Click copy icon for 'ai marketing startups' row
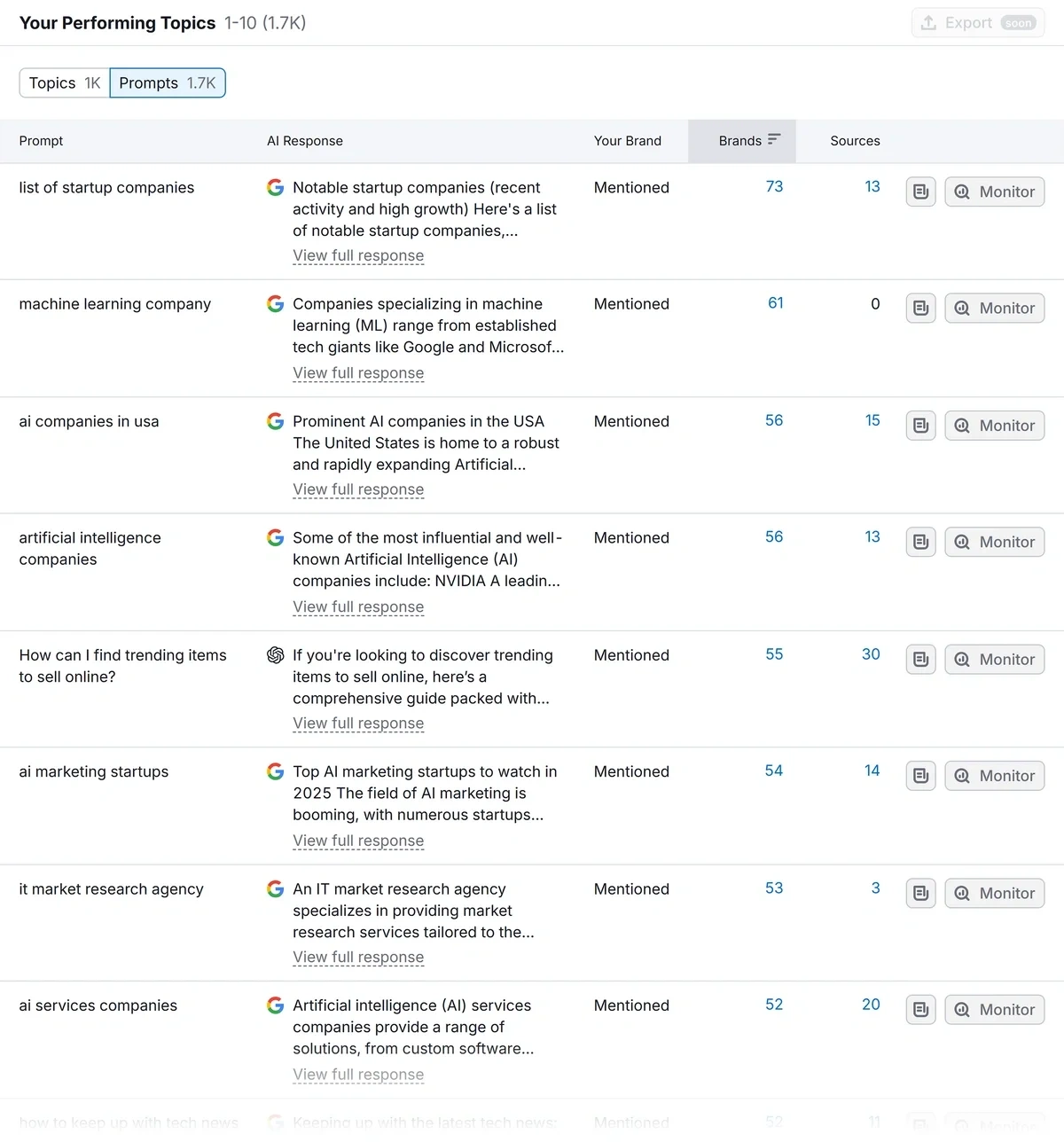The image size is (1064, 1142). pos(920,776)
